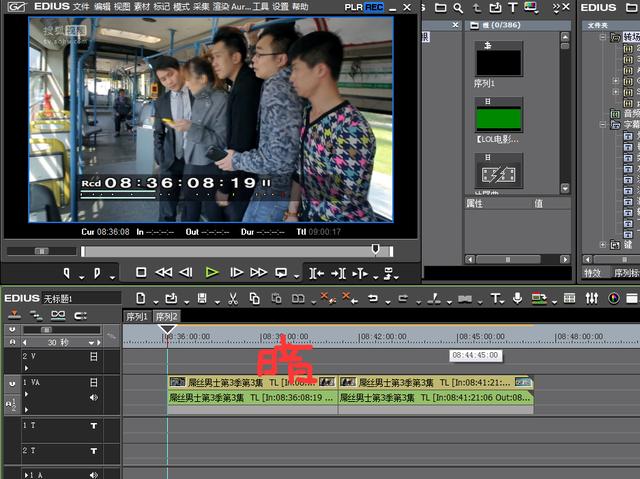The image size is (640, 479).
Task: Start playback with the green Play button
Action: (x=212, y=272)
